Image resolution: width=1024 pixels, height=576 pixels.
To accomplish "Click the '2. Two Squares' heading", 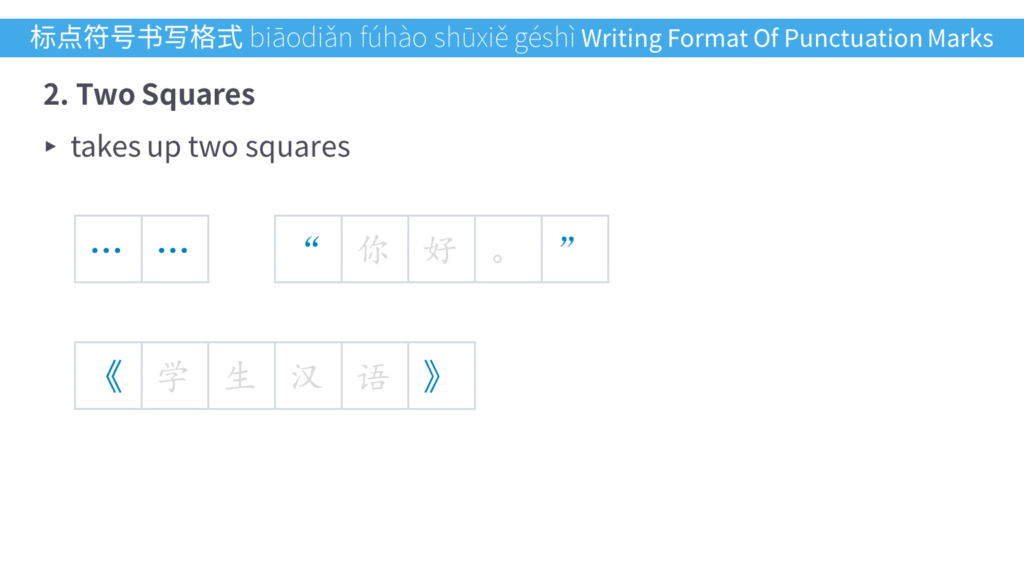I will pos(149,95).
